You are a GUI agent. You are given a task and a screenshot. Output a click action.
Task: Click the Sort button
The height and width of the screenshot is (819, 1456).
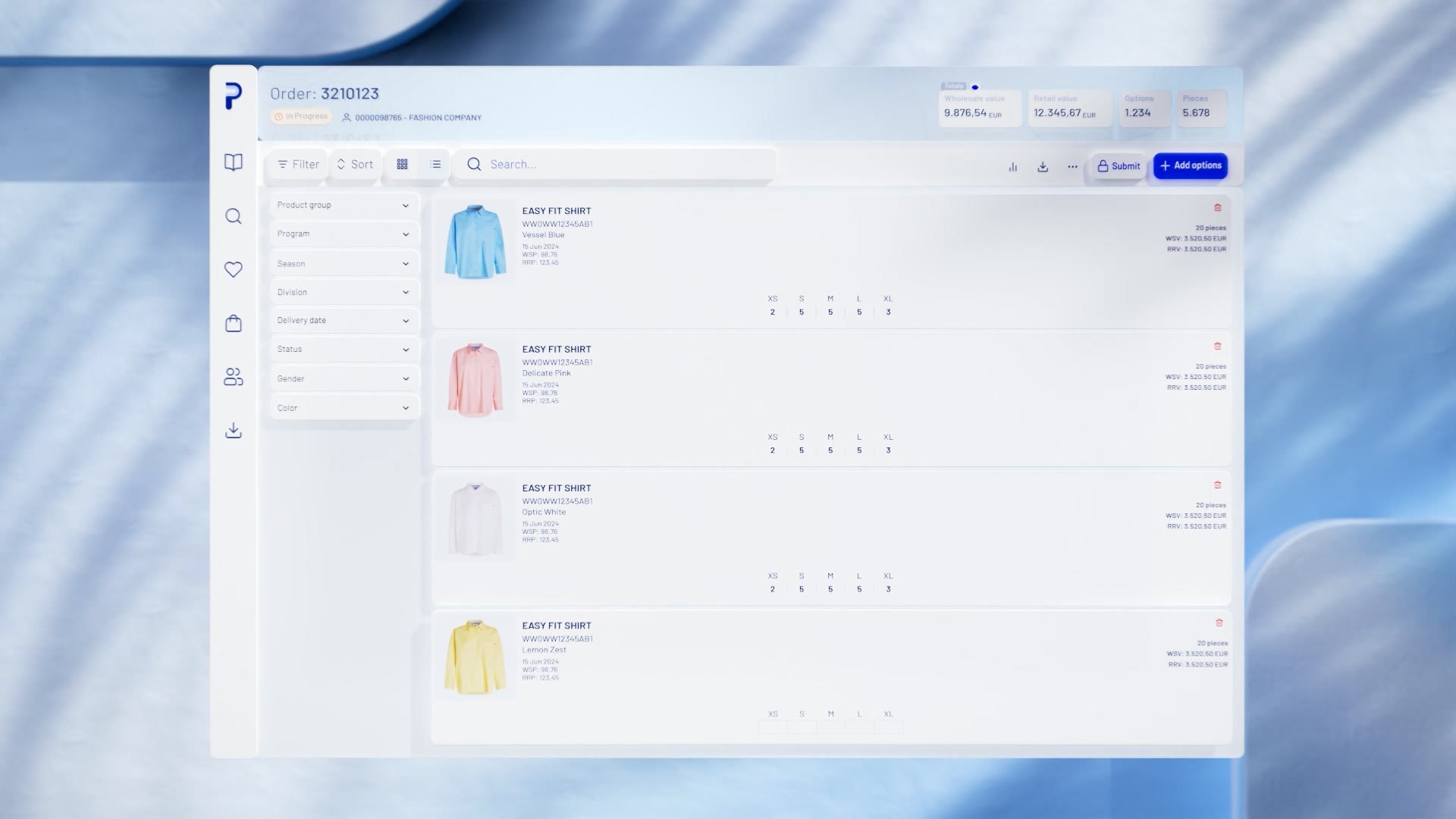355,165
